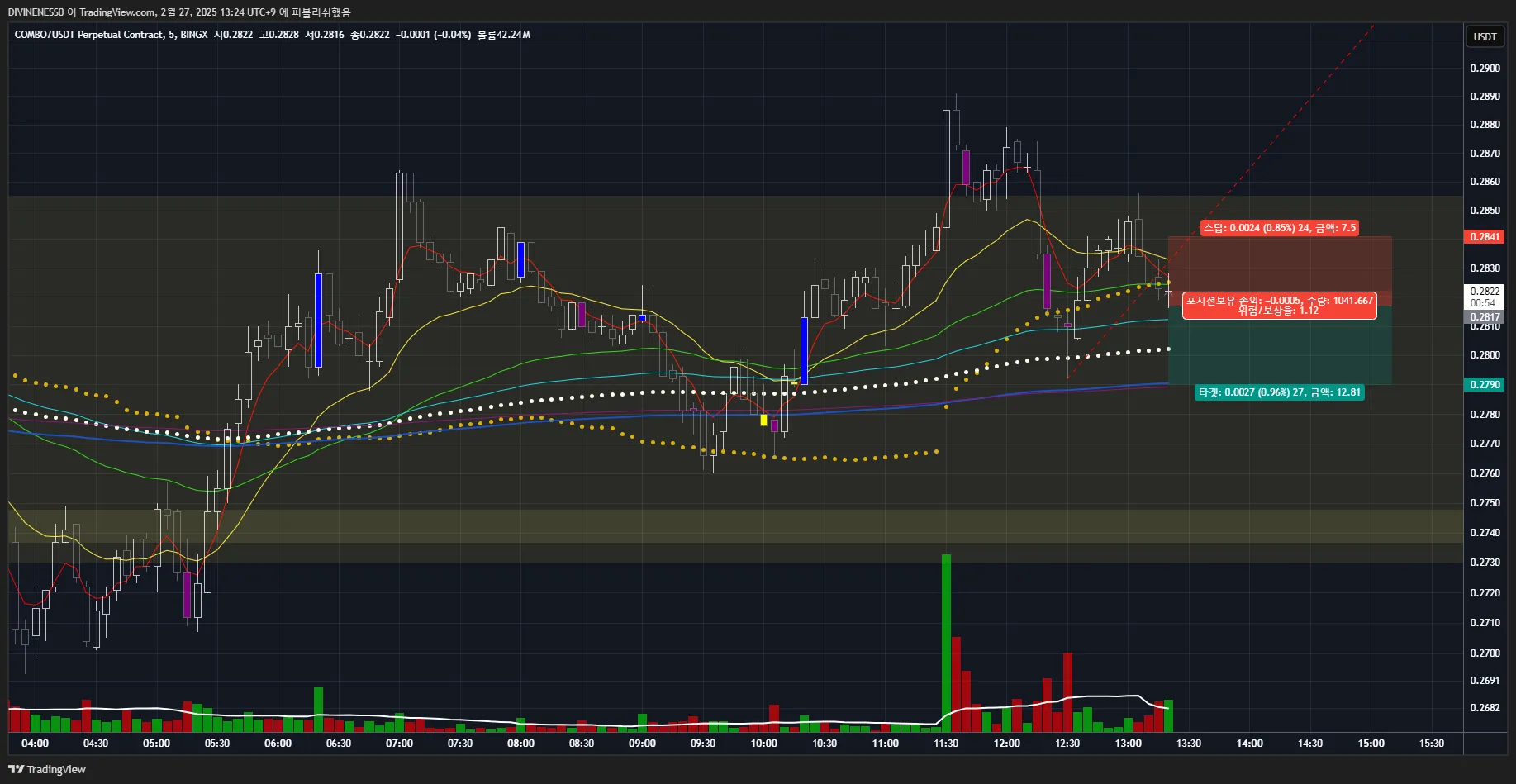The width and height of the screenshot is (1516, 784).
Task: Click the 13:30 time axis label
Action: (1189, 744)
